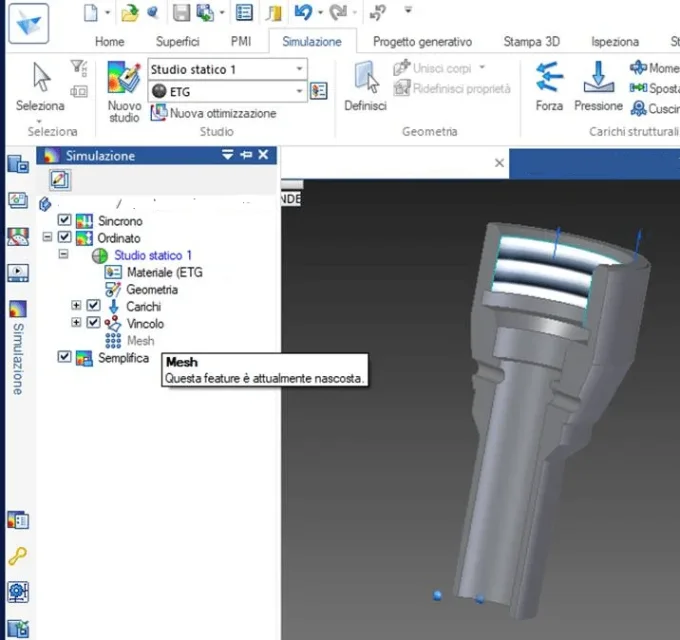Click Ridefinisci proprietà command
Viewport: 680px width, 640px height.
point(452,88)
